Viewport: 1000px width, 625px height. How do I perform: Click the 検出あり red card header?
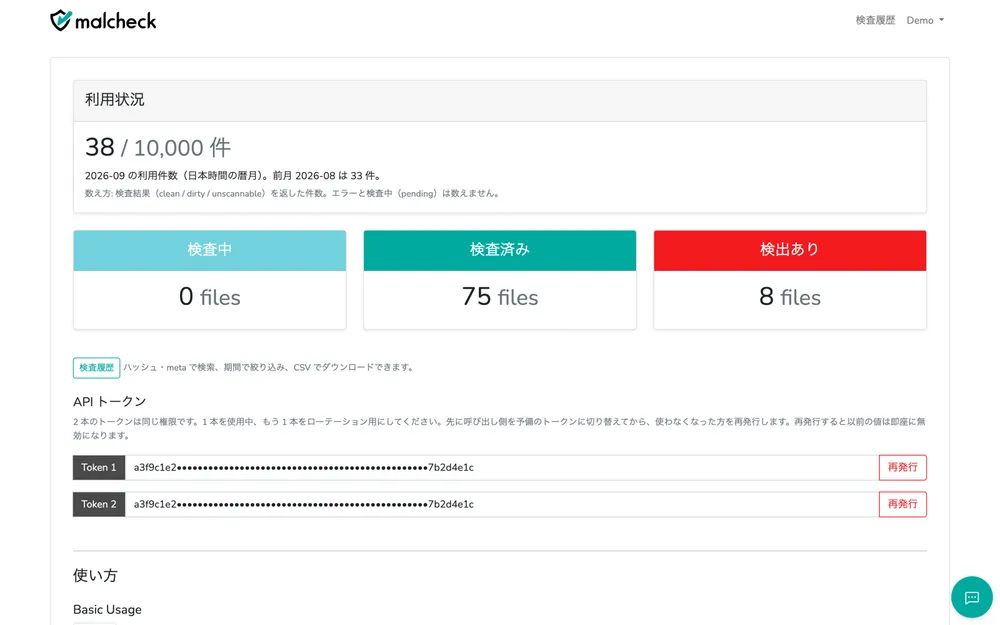click(790, 250)
